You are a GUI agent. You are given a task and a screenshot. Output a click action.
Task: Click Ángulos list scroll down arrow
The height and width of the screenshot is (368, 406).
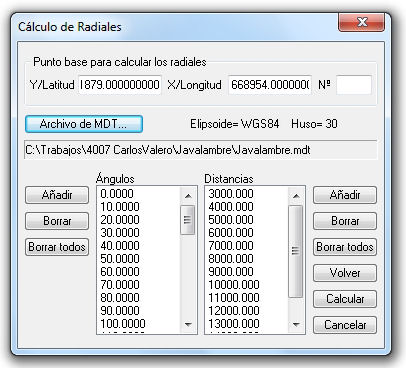pos(188,324)
